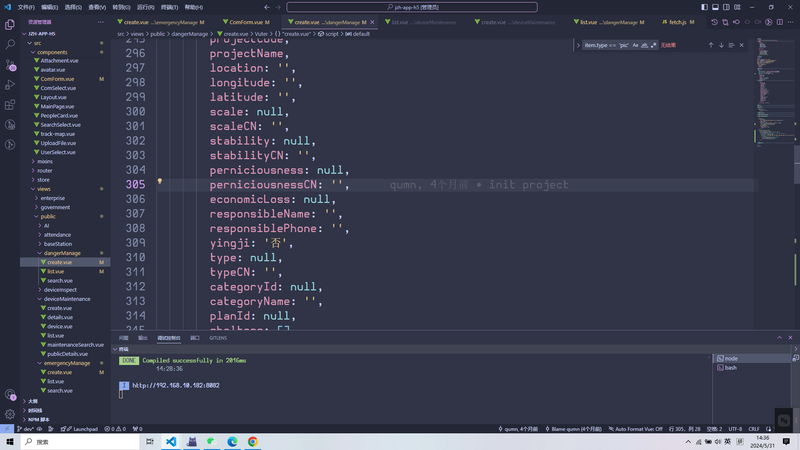Open the File menu

pyautogui.click(x=26, y=7)
